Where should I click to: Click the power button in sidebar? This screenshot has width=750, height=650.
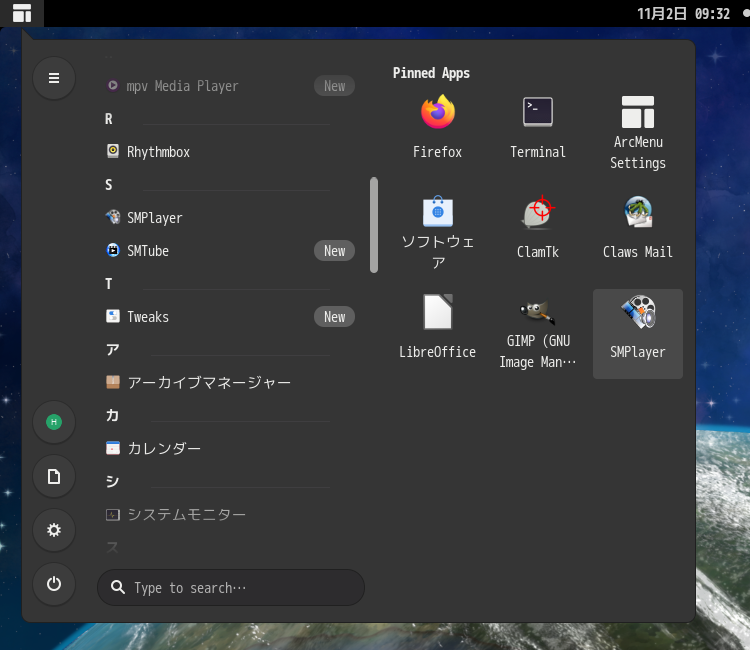54,584
